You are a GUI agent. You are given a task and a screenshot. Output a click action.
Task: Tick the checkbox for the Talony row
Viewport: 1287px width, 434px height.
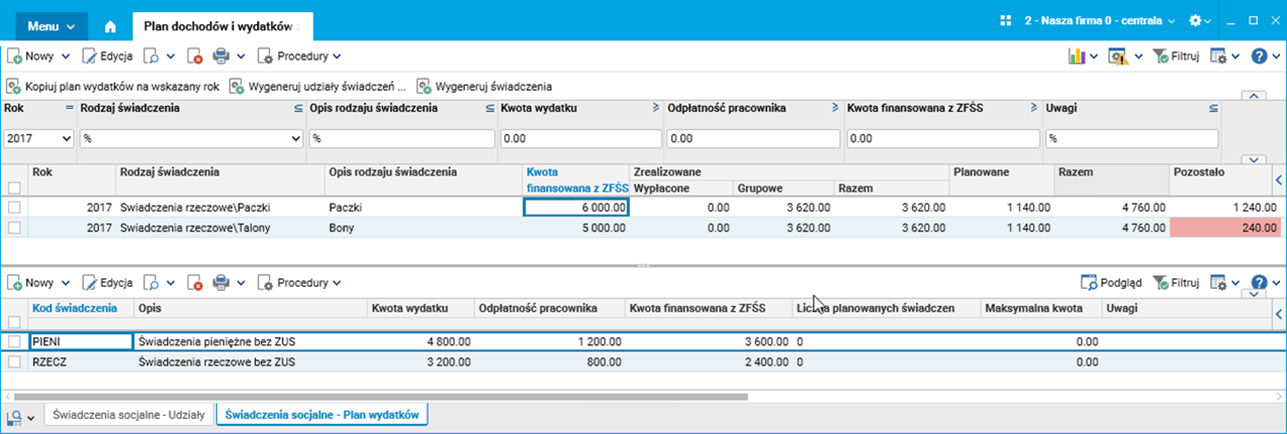point(14,227)
